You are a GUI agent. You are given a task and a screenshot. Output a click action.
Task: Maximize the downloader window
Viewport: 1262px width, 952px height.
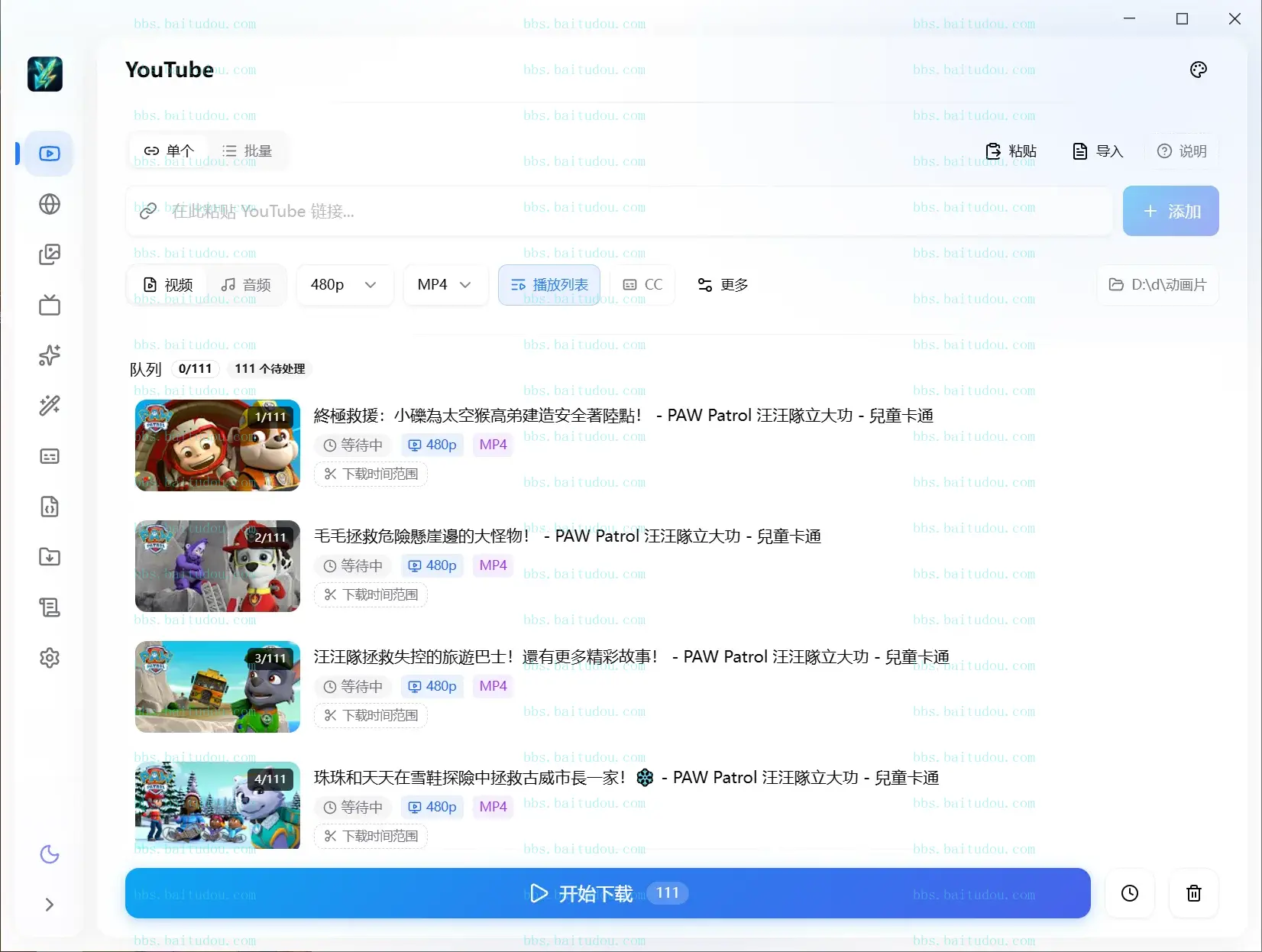point(1182,18)
